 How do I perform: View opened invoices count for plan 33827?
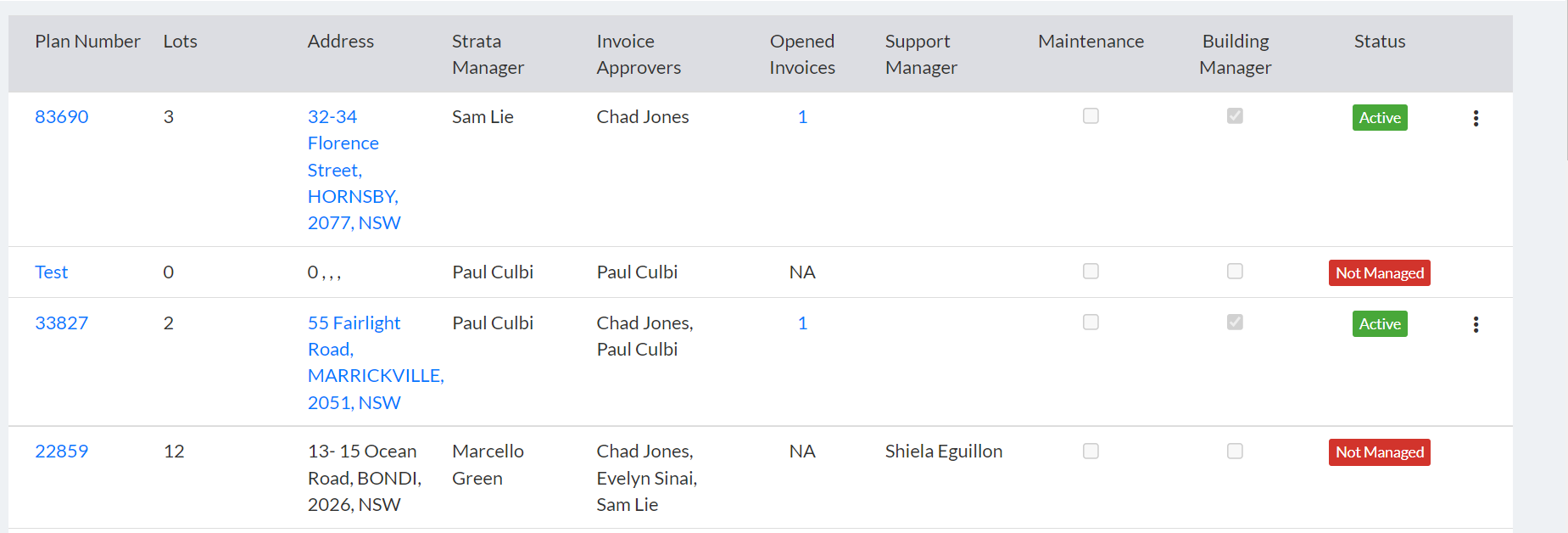(x=802, y=323)
